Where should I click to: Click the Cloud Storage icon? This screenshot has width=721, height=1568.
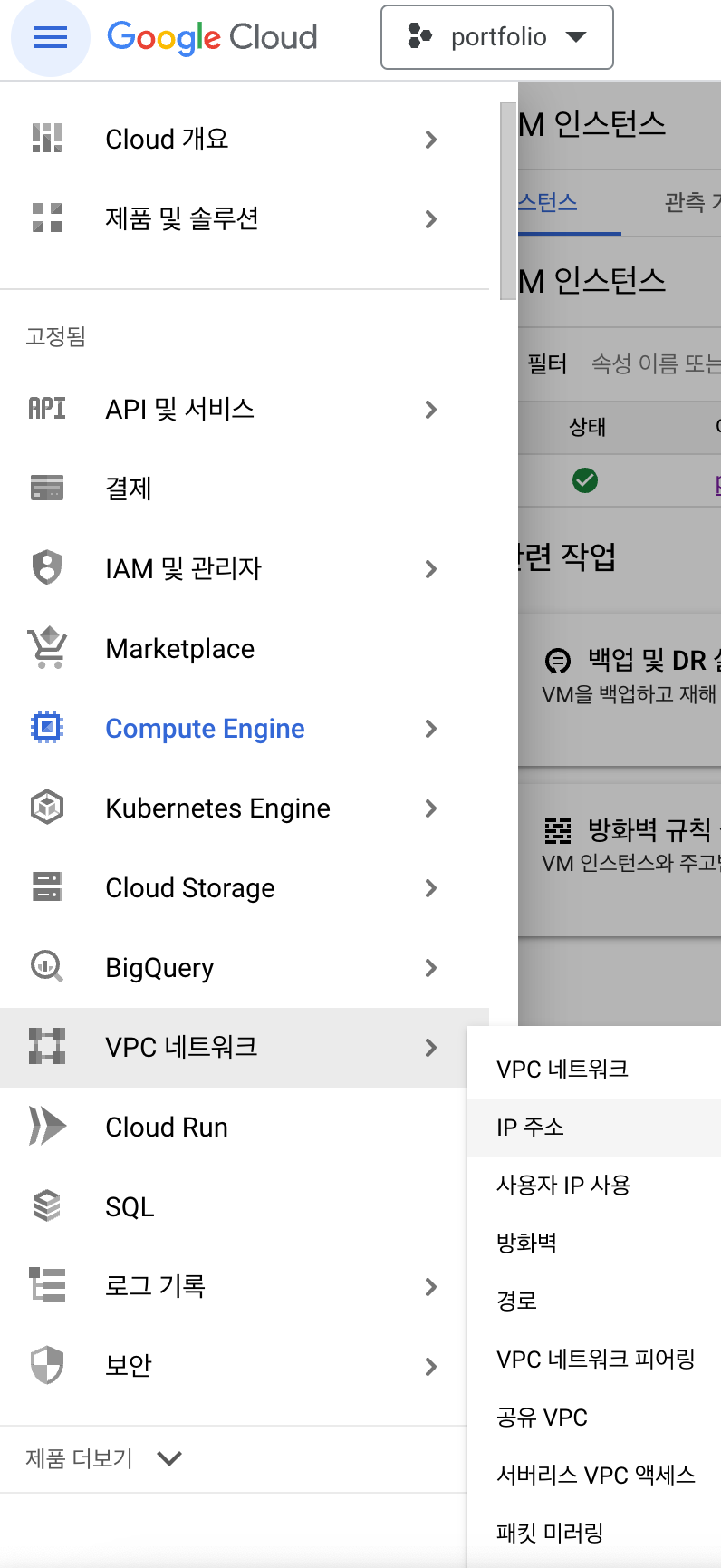47,887
